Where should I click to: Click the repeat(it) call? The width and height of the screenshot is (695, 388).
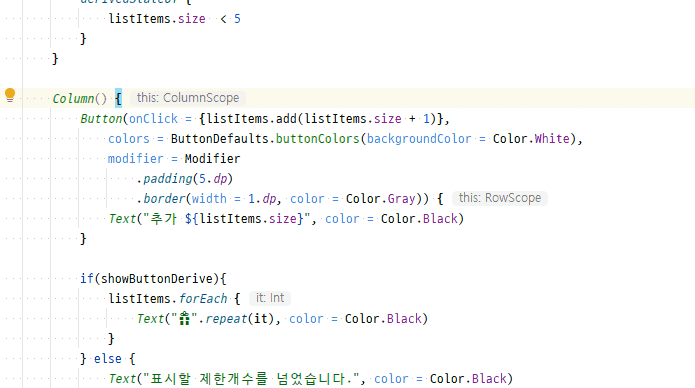[239, 318]
